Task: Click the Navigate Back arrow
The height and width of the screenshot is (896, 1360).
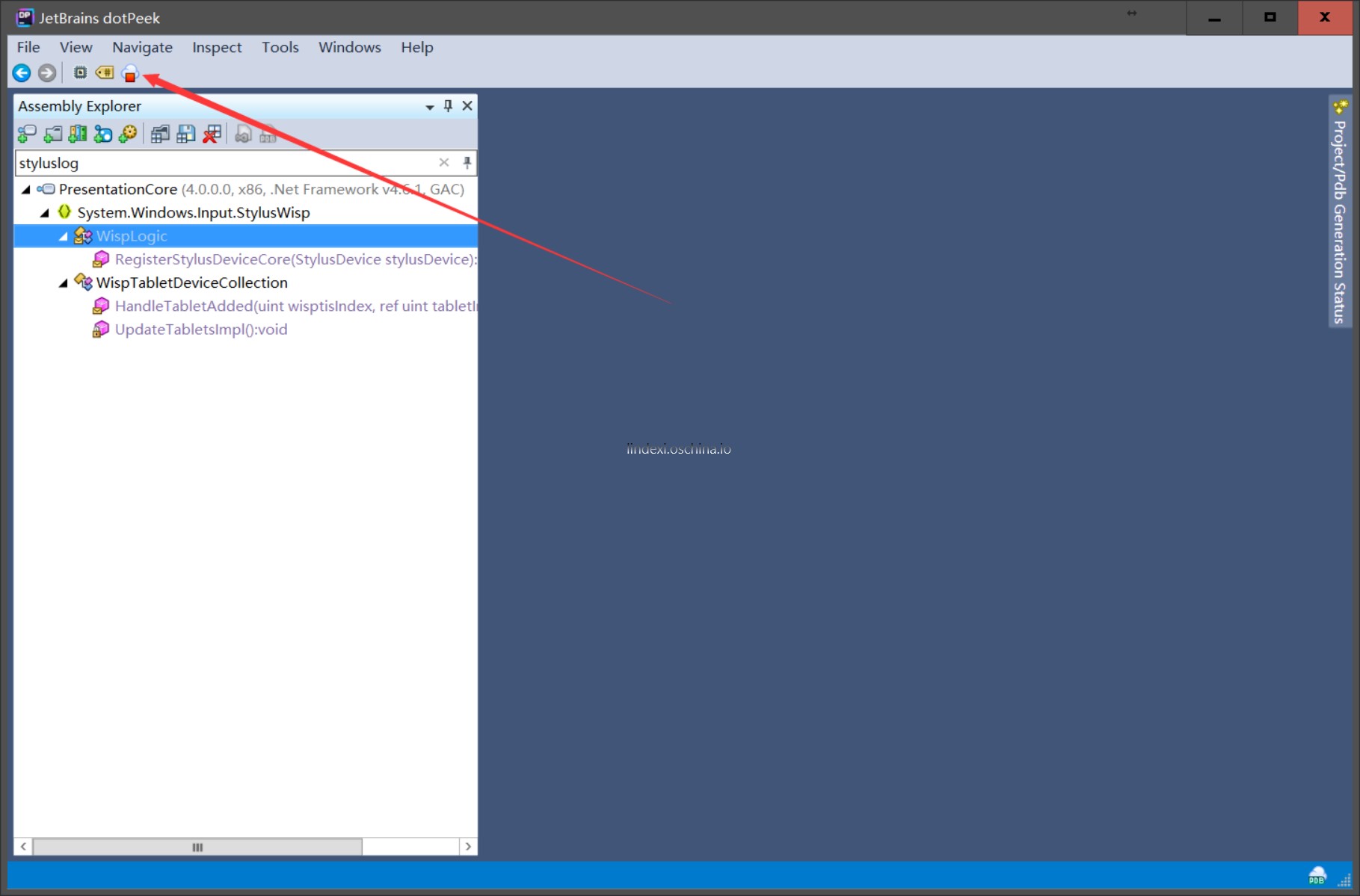Action: click(22, 73)
